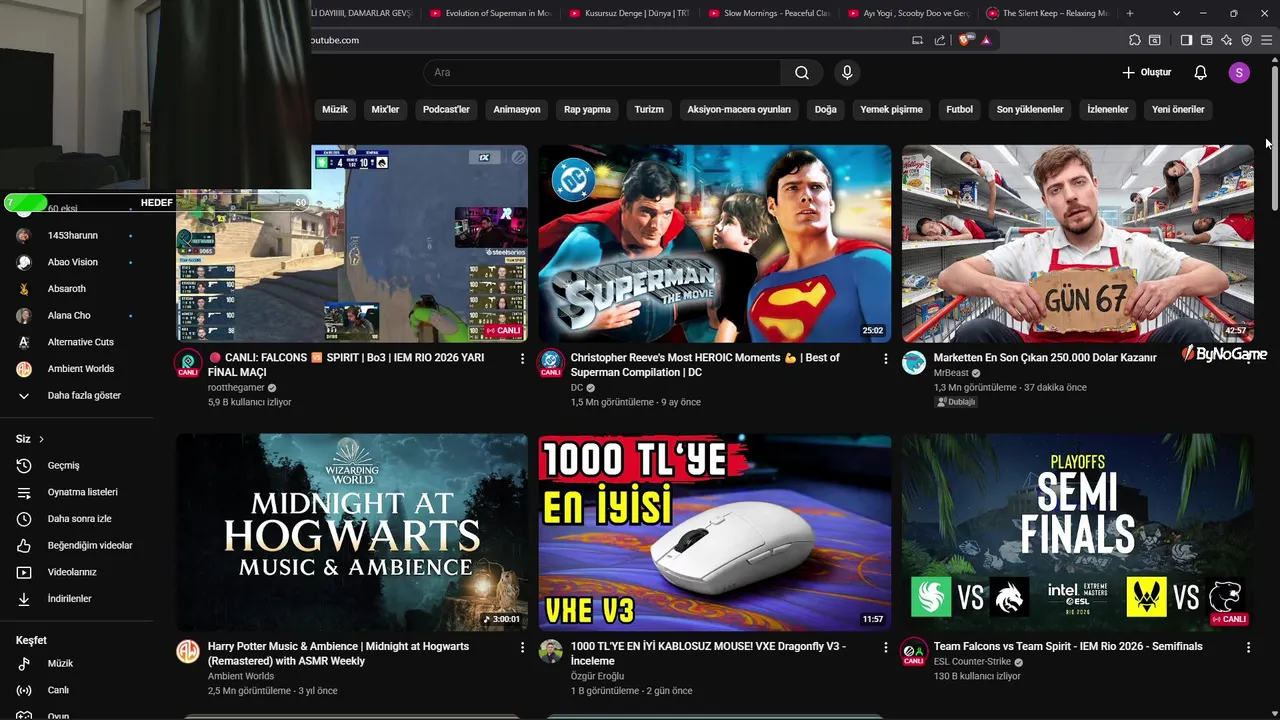Screen dimensions: 1280x720
Task: Click install app icon in address bar
Action: tap(917, 40)
